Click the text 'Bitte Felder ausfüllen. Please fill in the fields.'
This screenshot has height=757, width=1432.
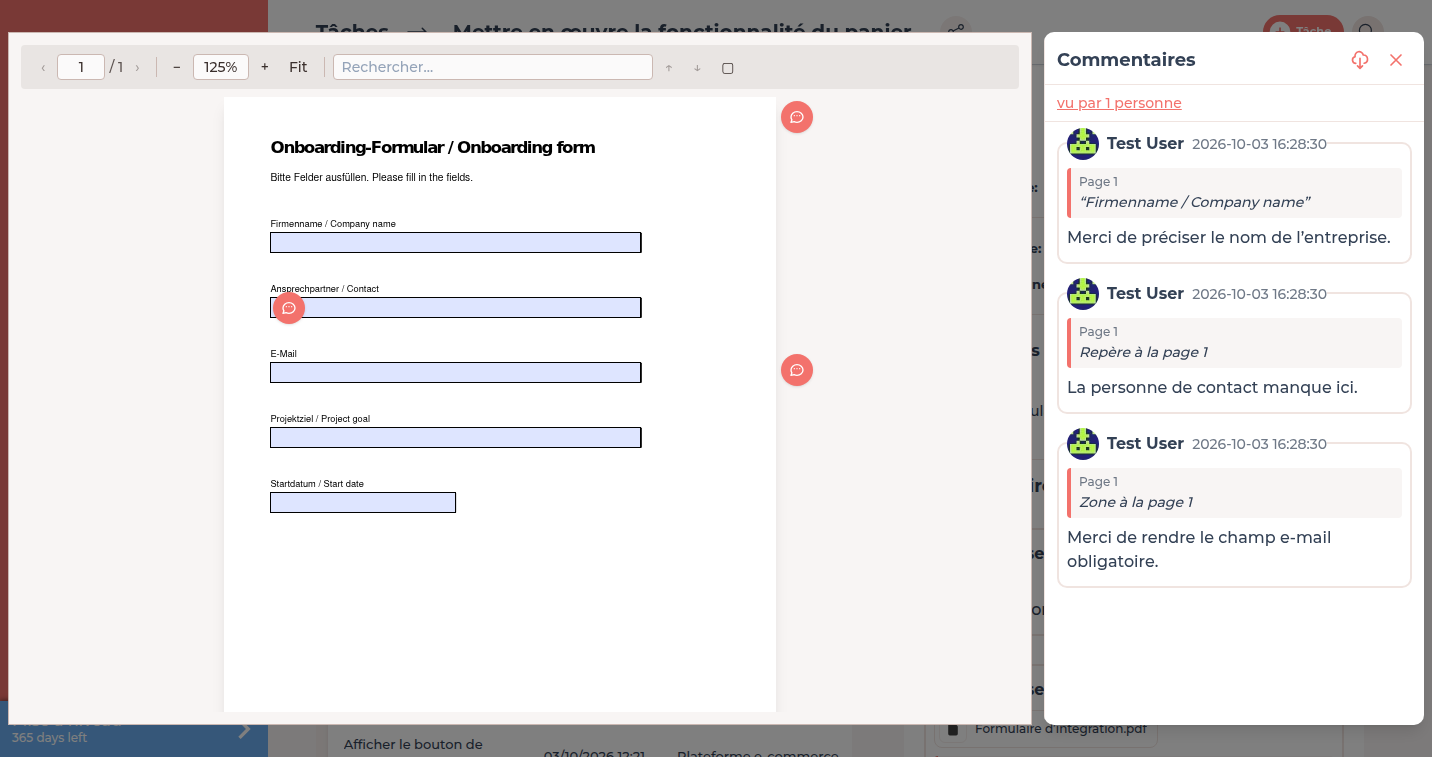tap(372, 177)
